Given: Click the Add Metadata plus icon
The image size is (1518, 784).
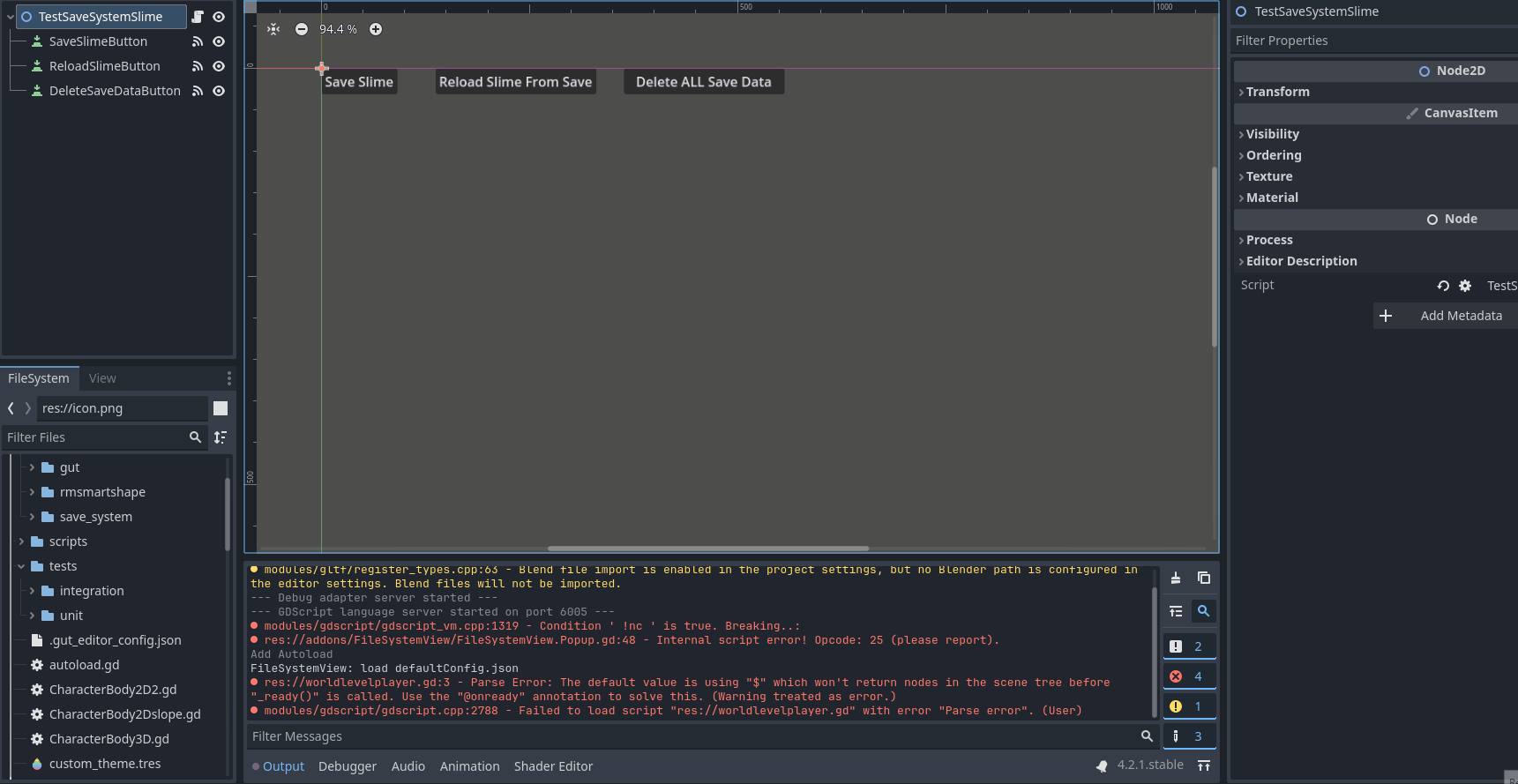Looking at the screenshot, I should (x=1386, y=316).
